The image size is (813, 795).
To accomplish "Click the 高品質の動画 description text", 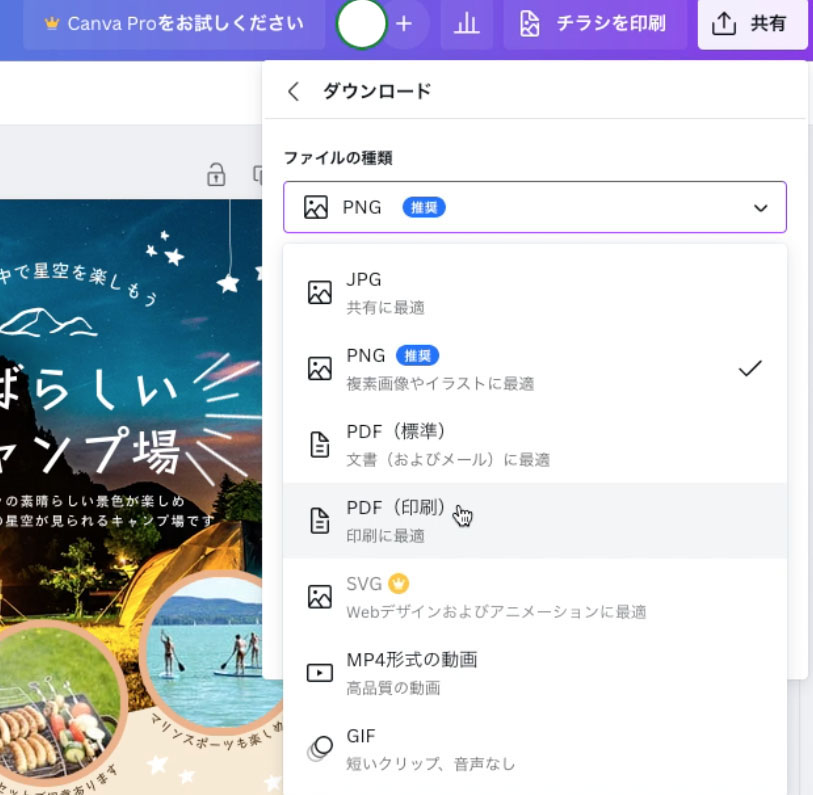I will 393,688.
